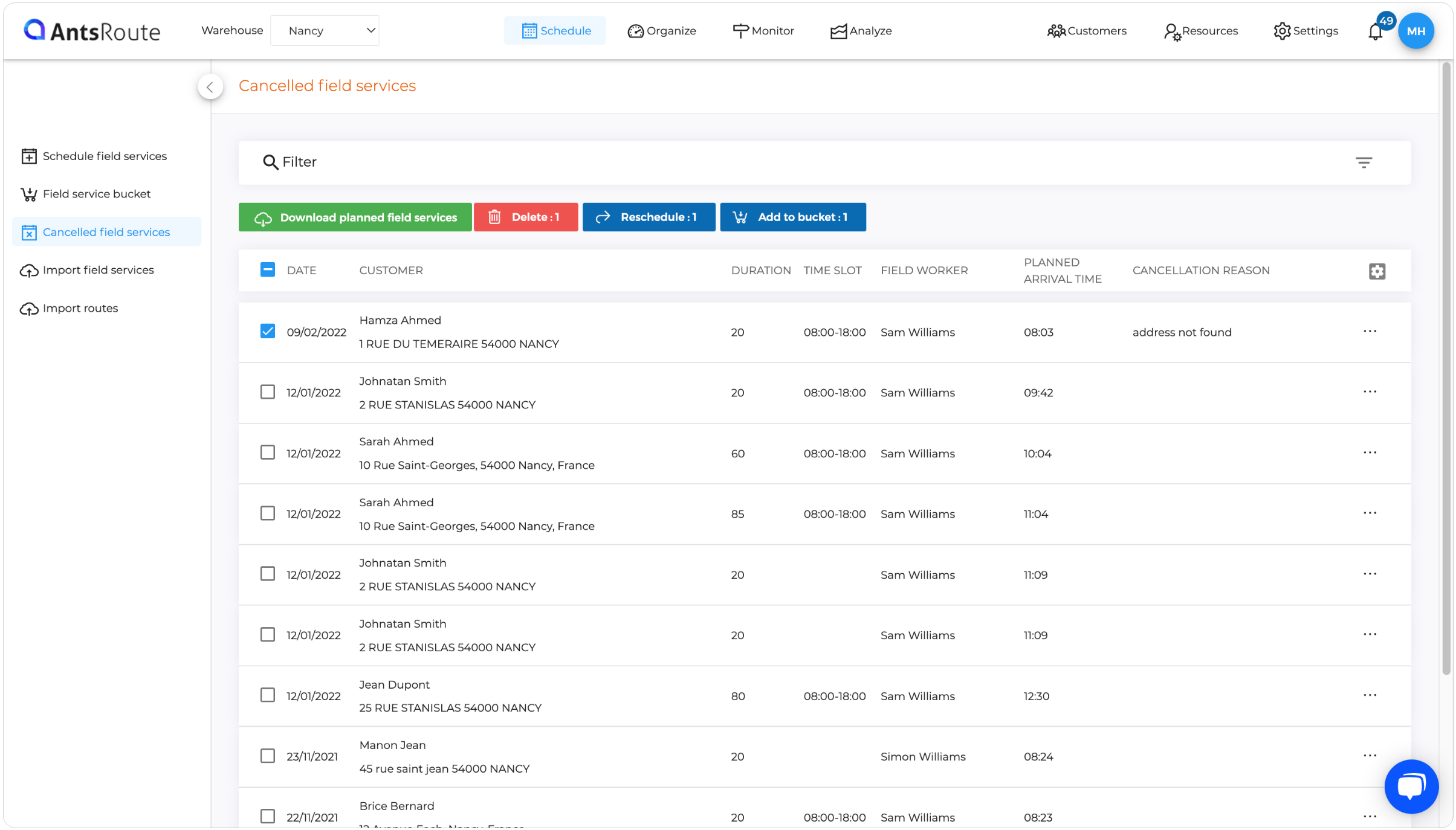Click the Filter input field
The height and width of the screenshot is (830, 1456).
click(x=824, y=162)
